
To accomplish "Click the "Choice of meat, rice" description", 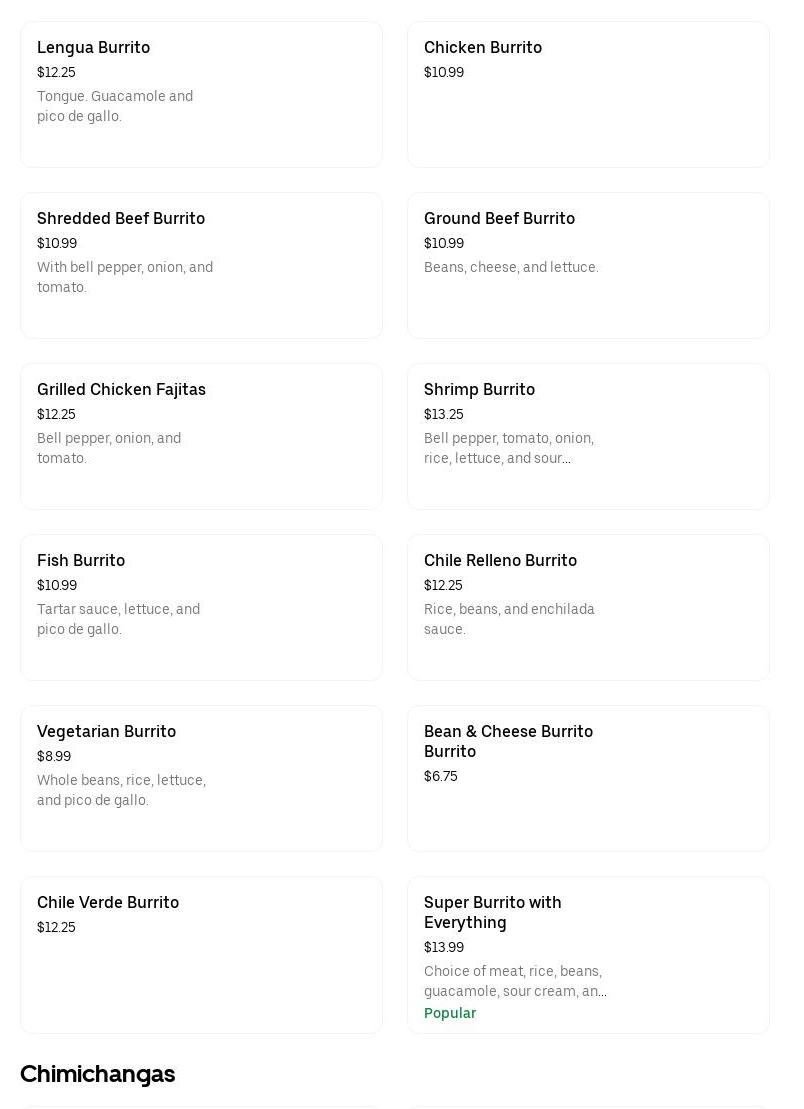I will pos(515,981).
